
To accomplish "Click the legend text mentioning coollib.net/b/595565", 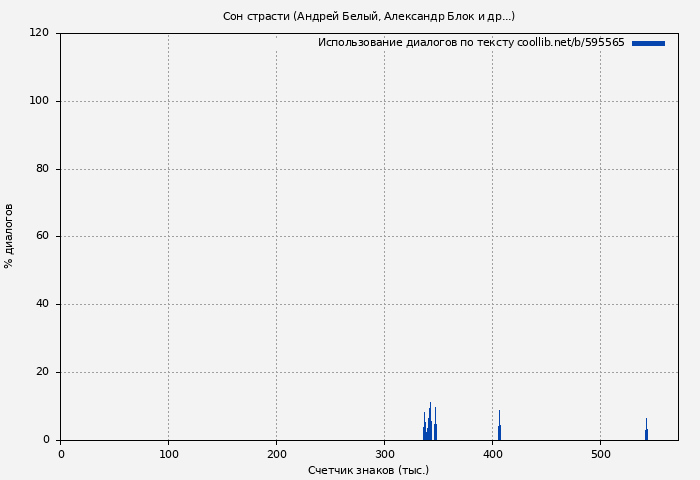I will pos(471,43).
